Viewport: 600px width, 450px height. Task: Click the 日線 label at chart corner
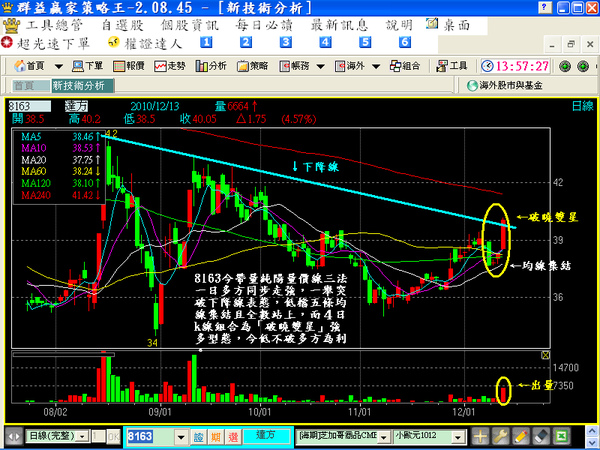(582, 106)
